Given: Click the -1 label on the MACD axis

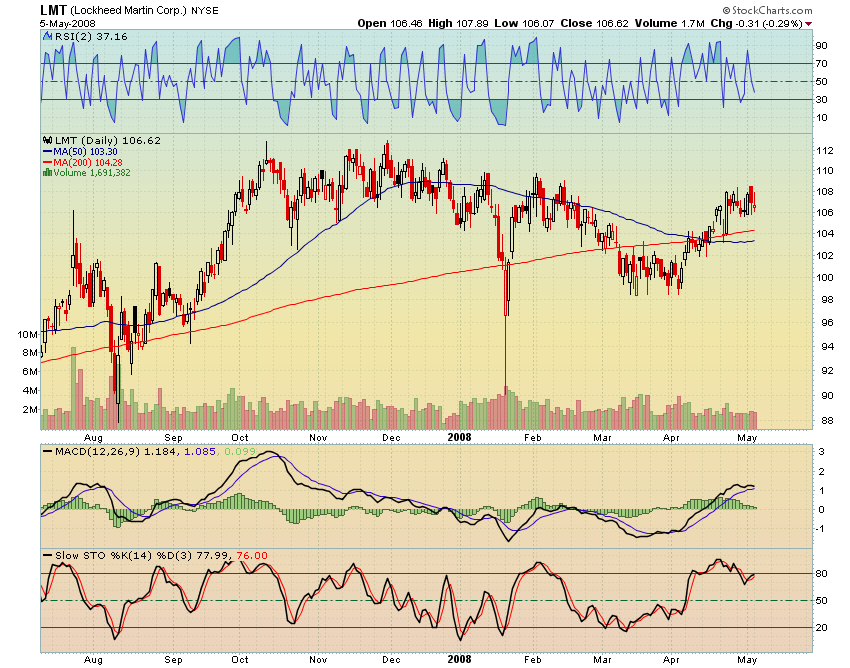Looking at the screenshot, I should click(821, 529).
